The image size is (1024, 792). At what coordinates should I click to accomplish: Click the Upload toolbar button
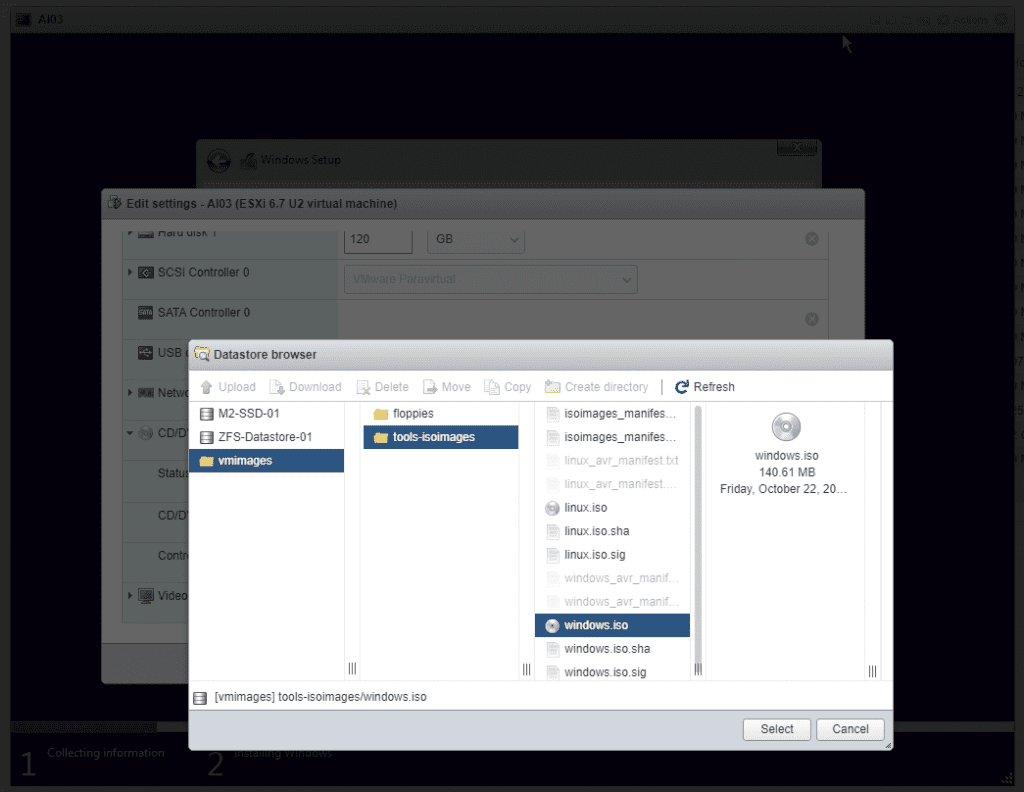pos(228,387)
